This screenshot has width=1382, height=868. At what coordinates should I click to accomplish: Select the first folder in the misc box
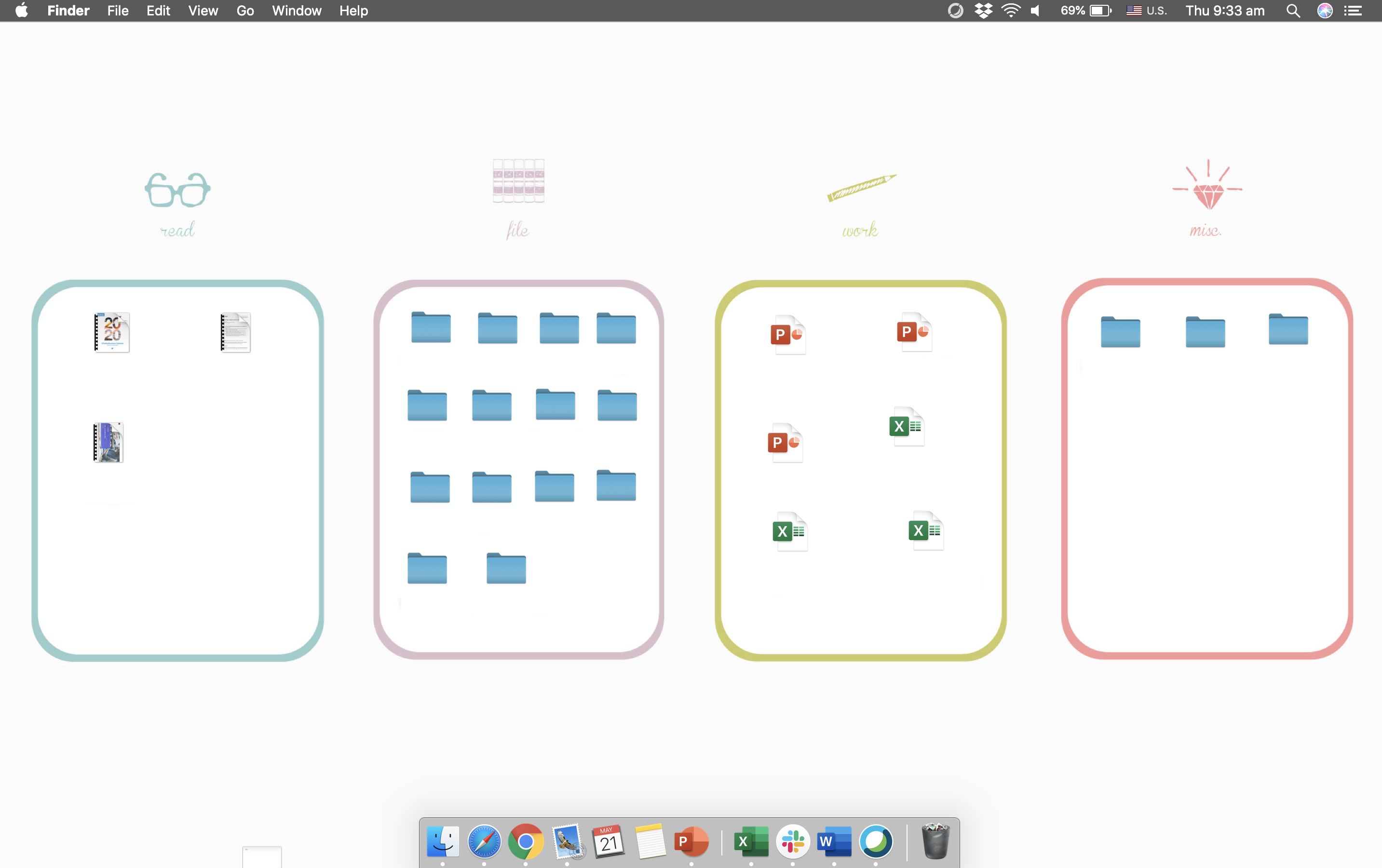(1120, 332)
